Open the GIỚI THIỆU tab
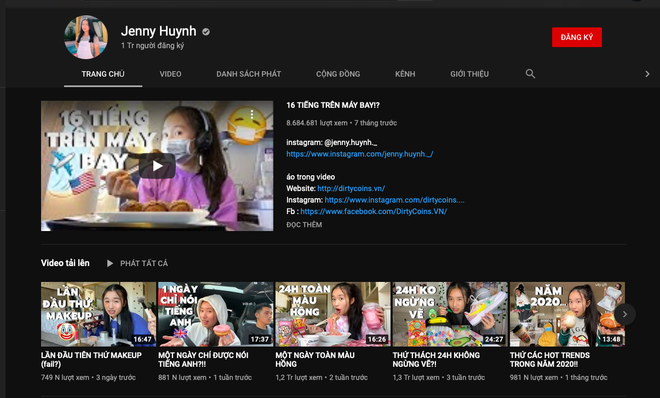The width and height of the screenshot is (660, 398). 469,74
